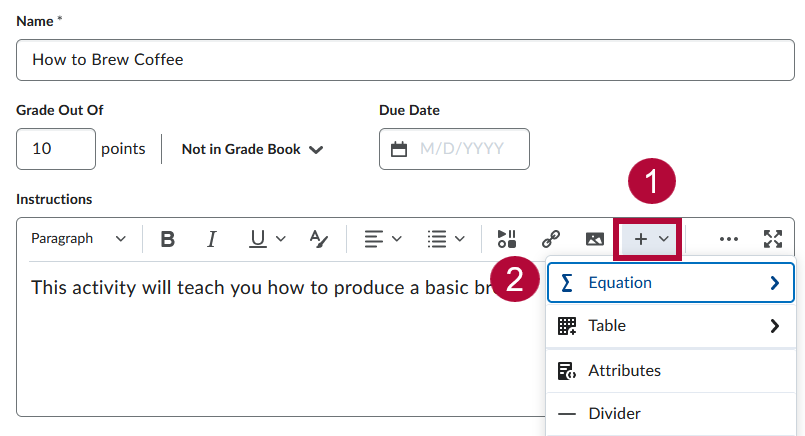The image size is (805, 436).
Task: Click the insert image icon
Action: pyautogui.click(x=594, y=239)
